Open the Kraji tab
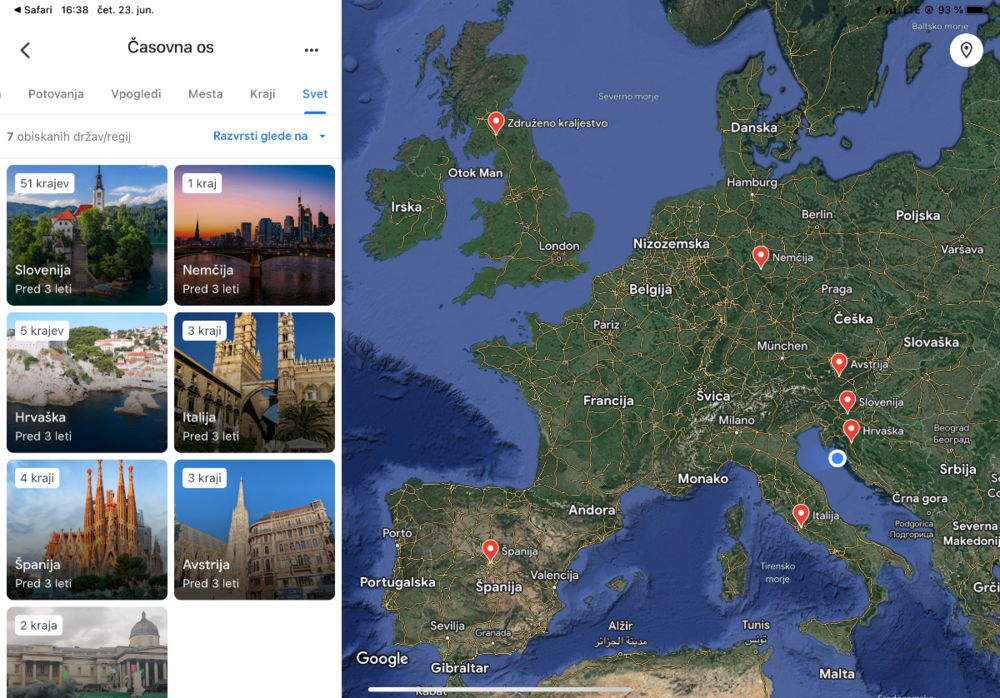Viewport: 1000px width, 698px height. pos(262,94)
